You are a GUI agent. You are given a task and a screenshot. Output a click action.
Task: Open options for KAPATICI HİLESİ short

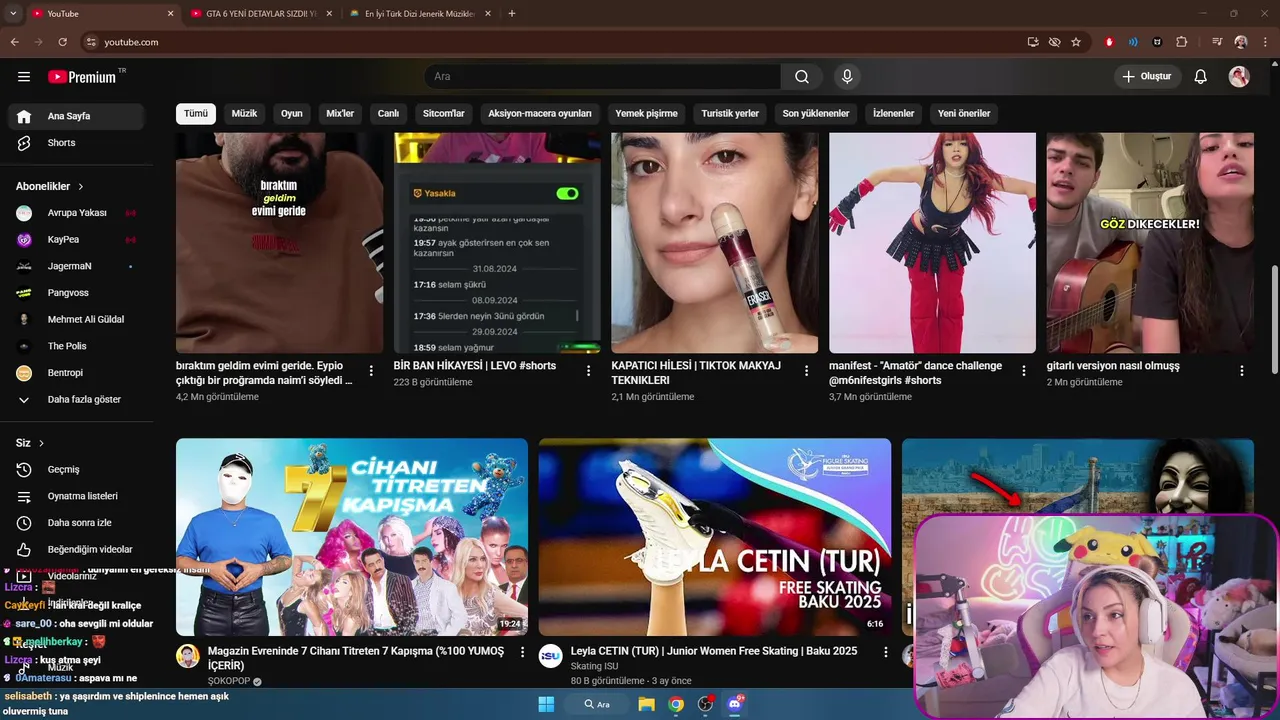tap(807, 371)
